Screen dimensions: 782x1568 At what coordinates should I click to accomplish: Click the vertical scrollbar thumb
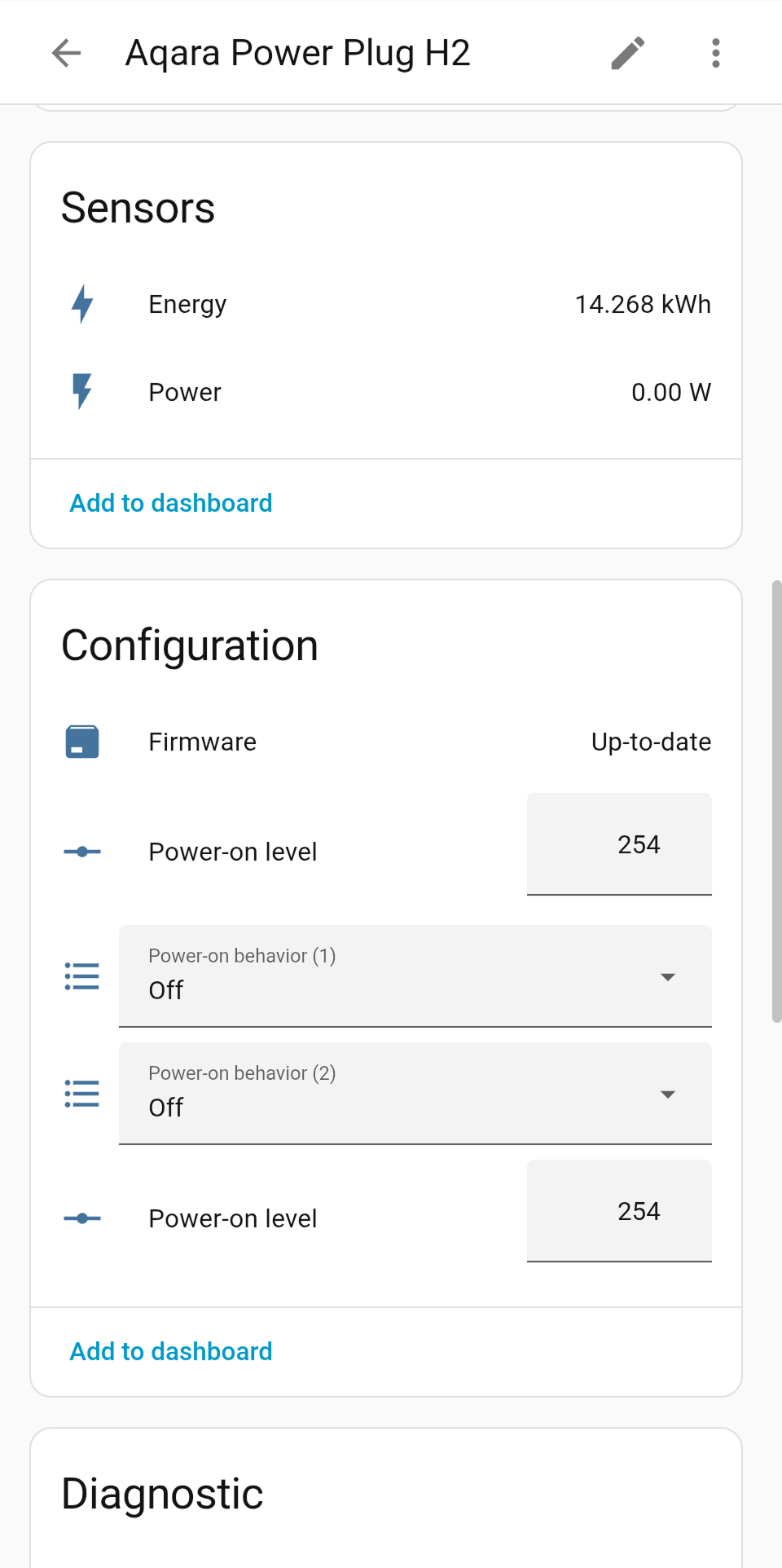click(x=776, y=801)
